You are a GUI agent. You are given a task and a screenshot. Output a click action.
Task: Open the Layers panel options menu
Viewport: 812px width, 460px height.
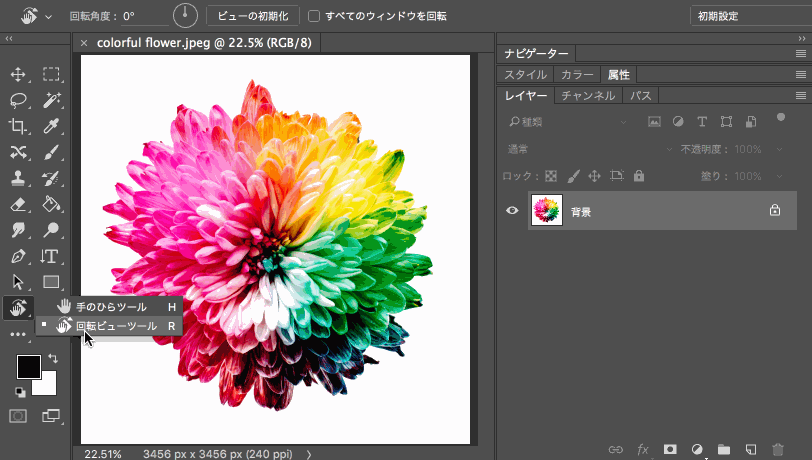[800, 96]
